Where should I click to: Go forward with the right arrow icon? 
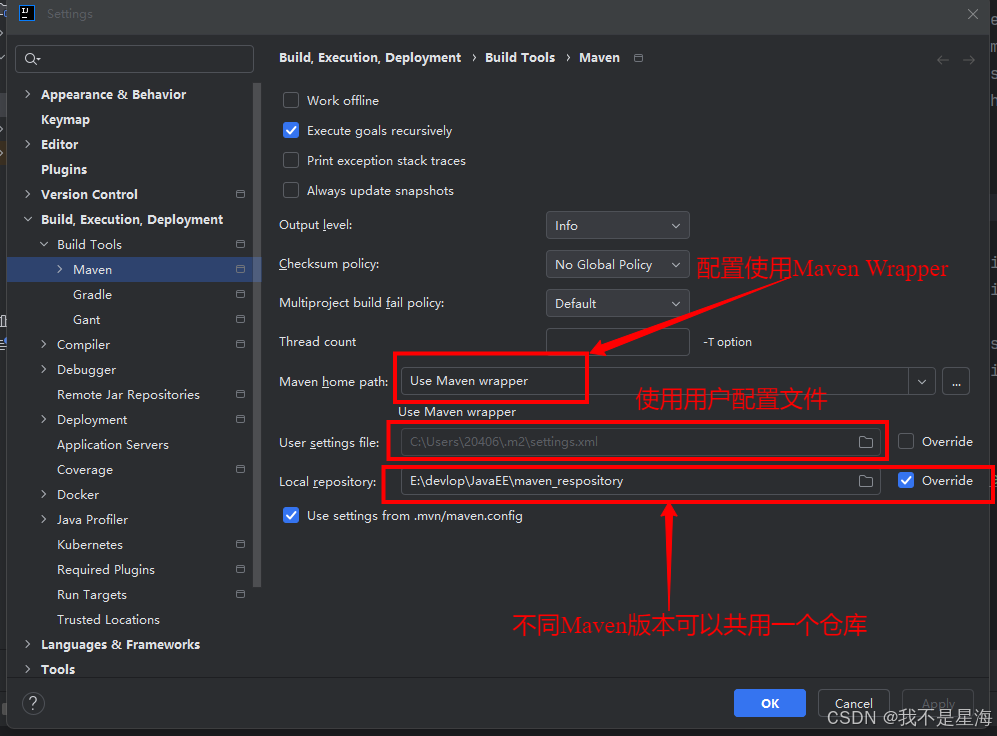tap(968, 60)
